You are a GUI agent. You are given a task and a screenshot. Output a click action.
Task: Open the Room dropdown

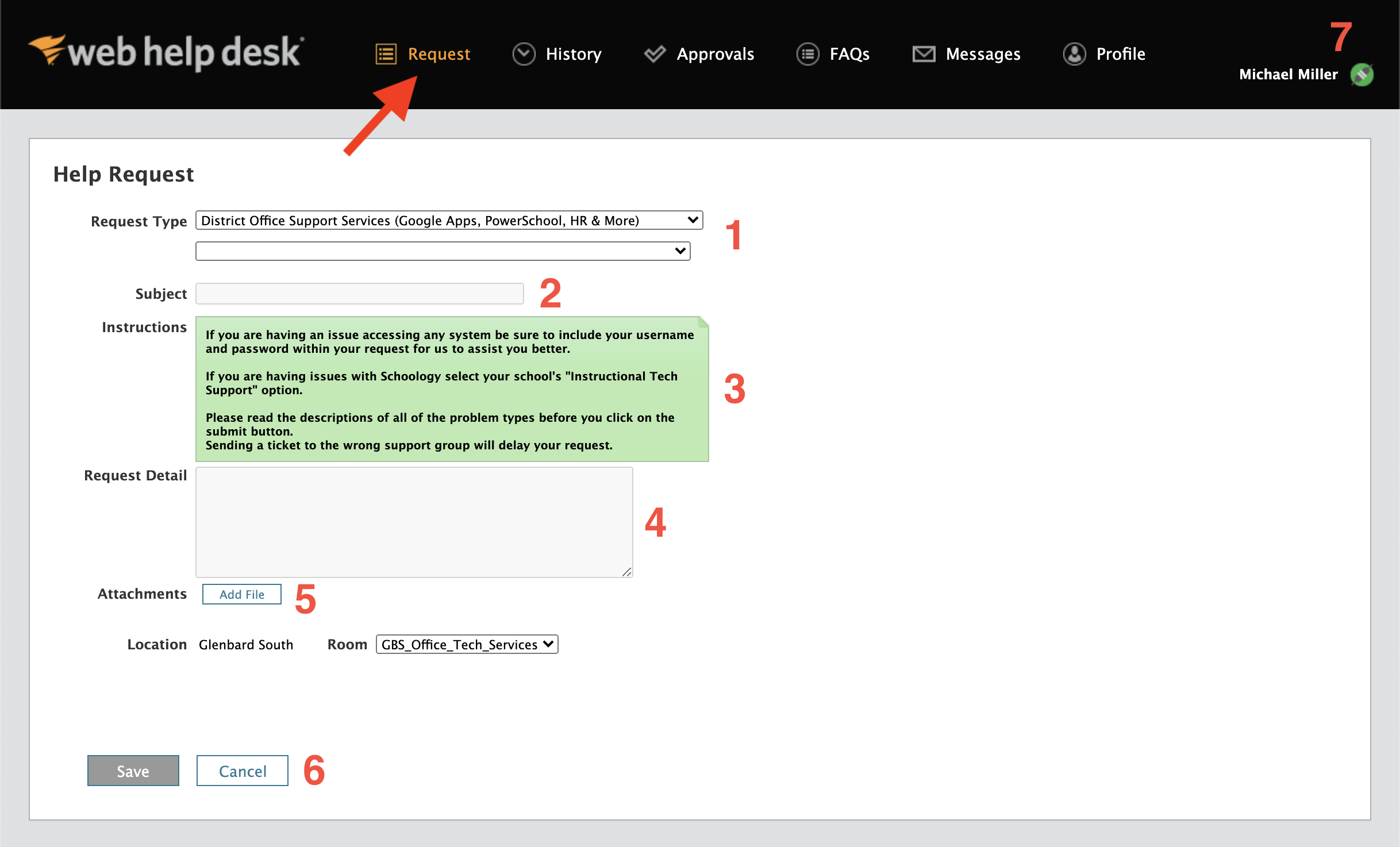pos(467,644)
